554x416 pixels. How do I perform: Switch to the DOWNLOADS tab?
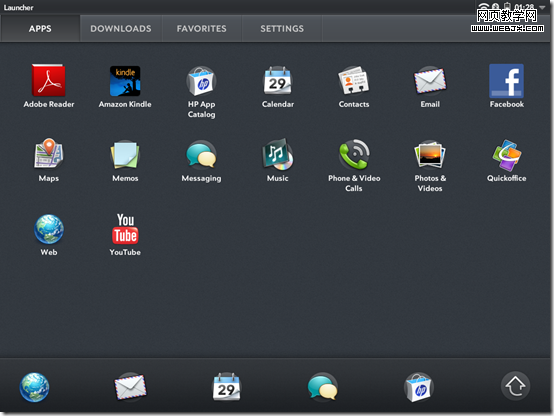pos(121,29)
